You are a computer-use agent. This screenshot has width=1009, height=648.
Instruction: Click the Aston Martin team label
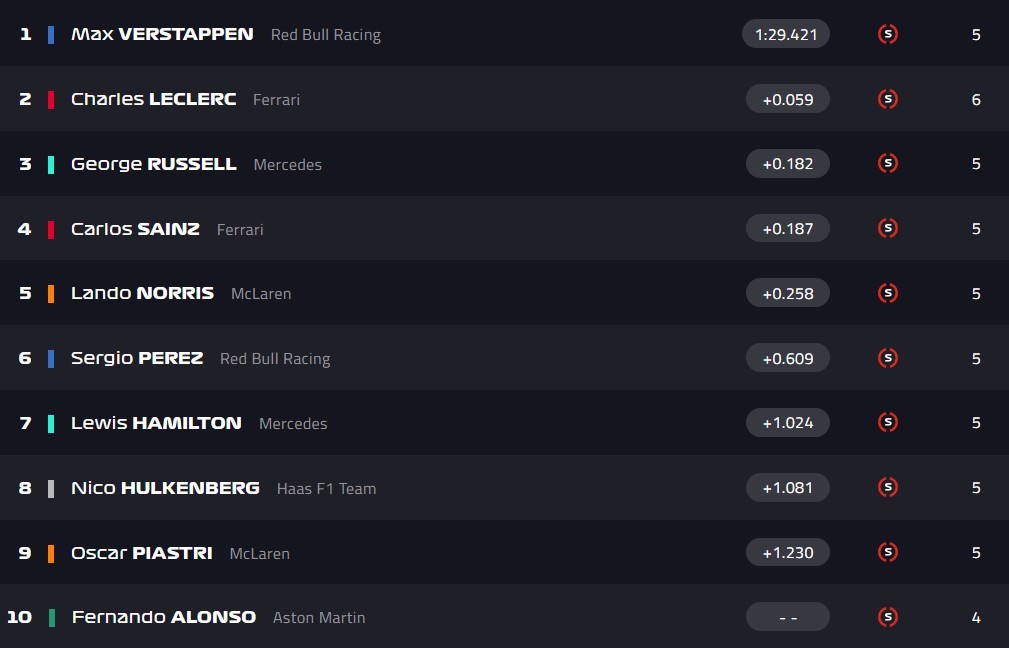tap(319, 617)
